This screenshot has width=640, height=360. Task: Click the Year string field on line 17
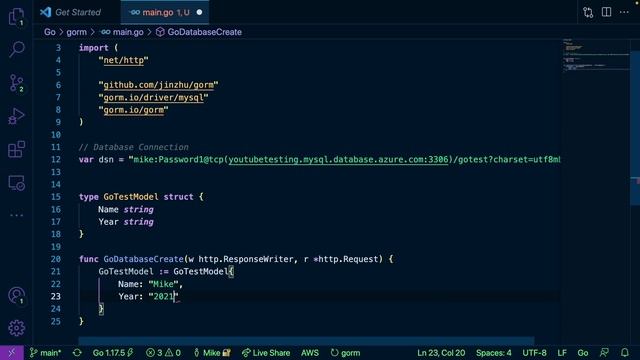coord(126,222)
